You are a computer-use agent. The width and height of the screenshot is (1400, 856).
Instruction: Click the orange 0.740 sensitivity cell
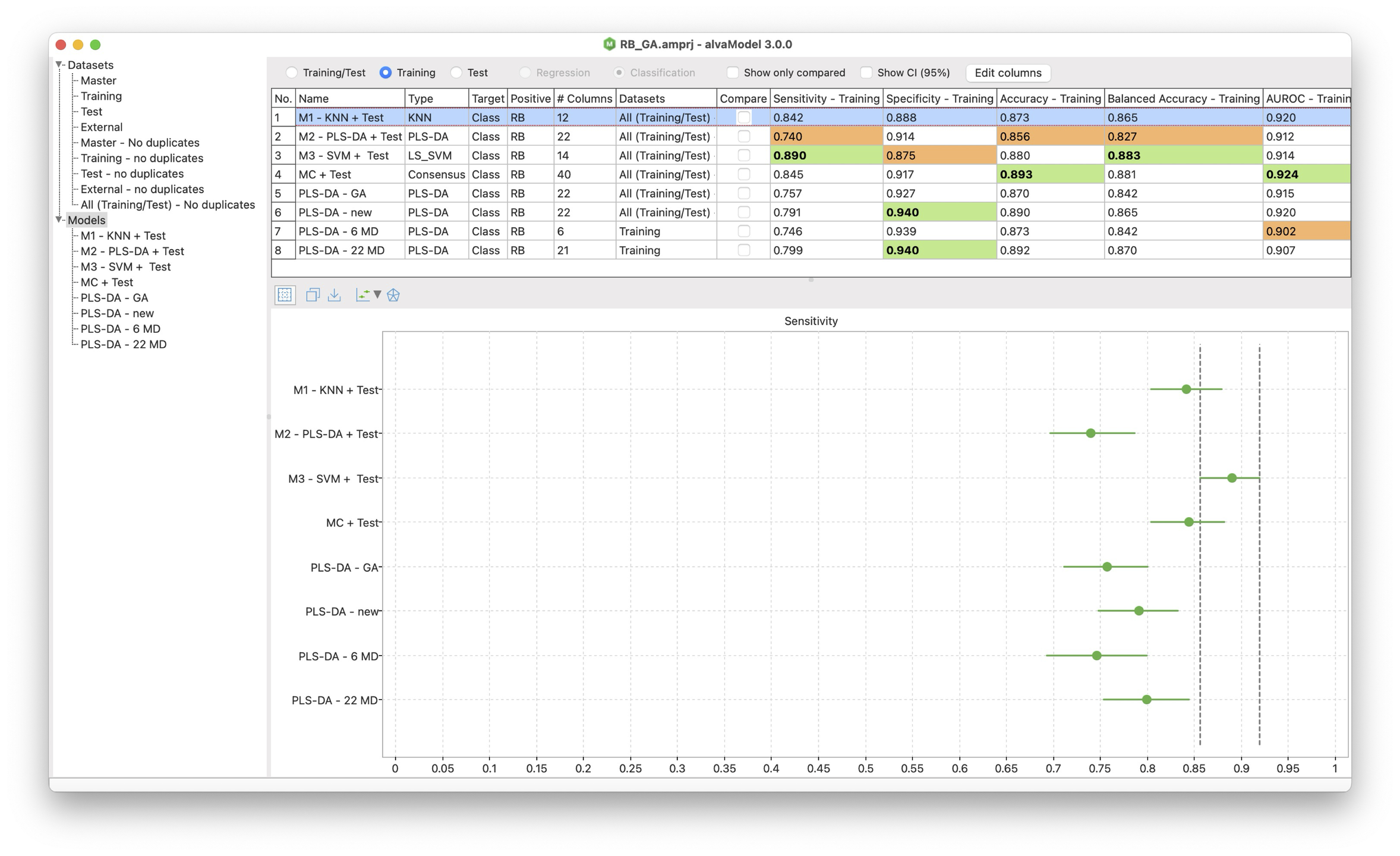(x=826, y=136)
